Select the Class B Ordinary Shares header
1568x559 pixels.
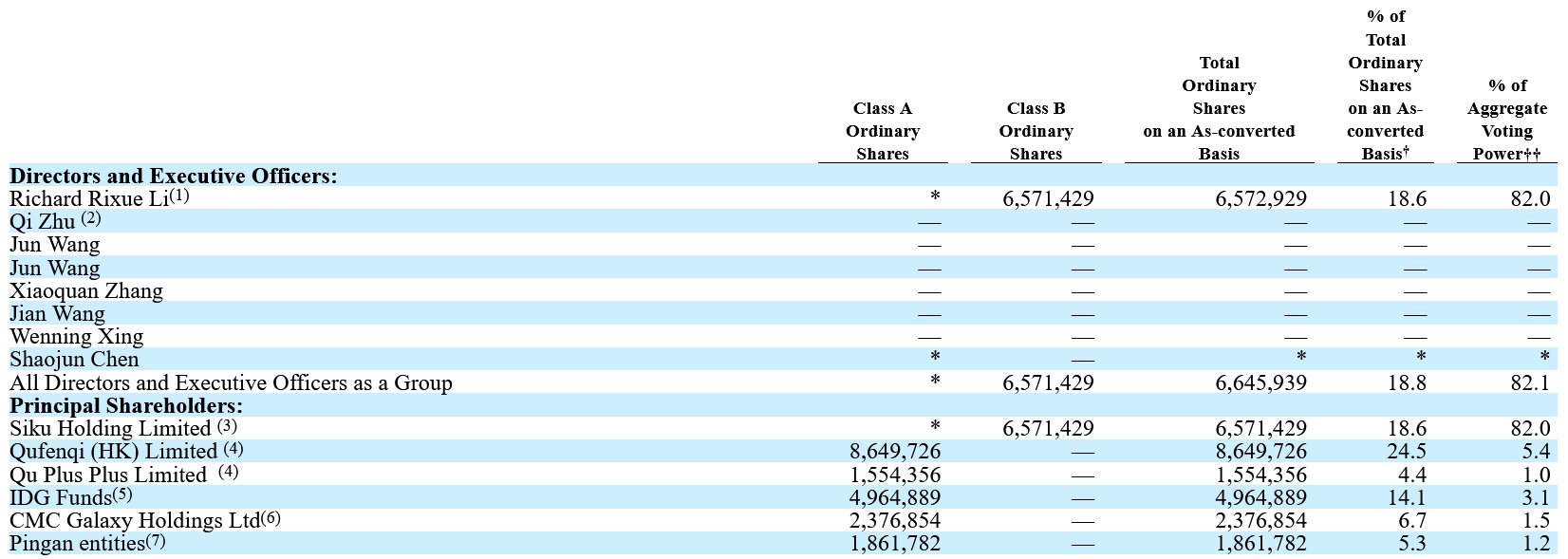[1036, 131]
